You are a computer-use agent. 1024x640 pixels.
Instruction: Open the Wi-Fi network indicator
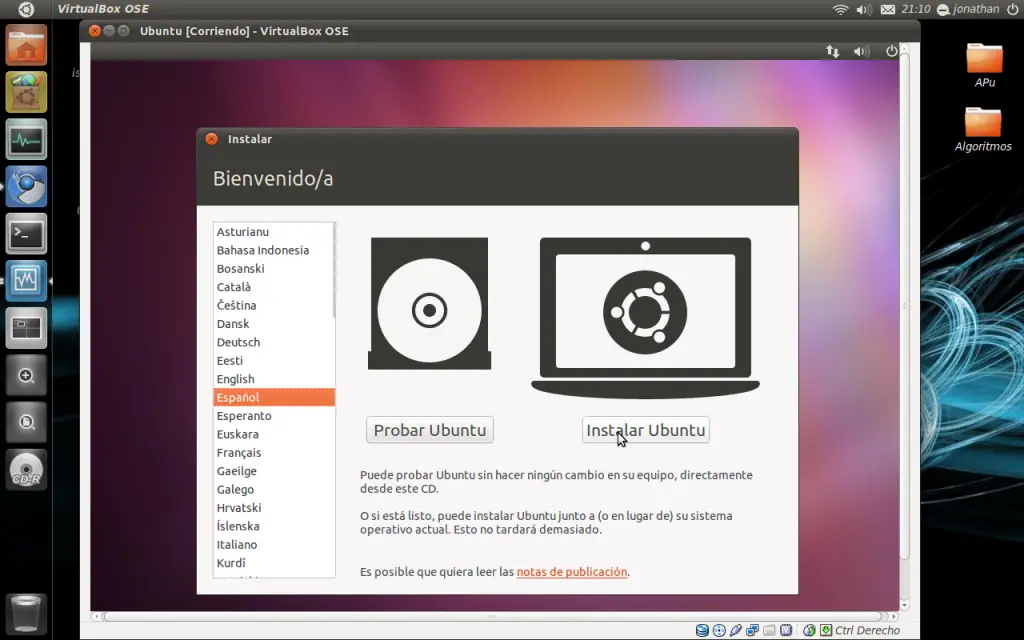(840, 9)
